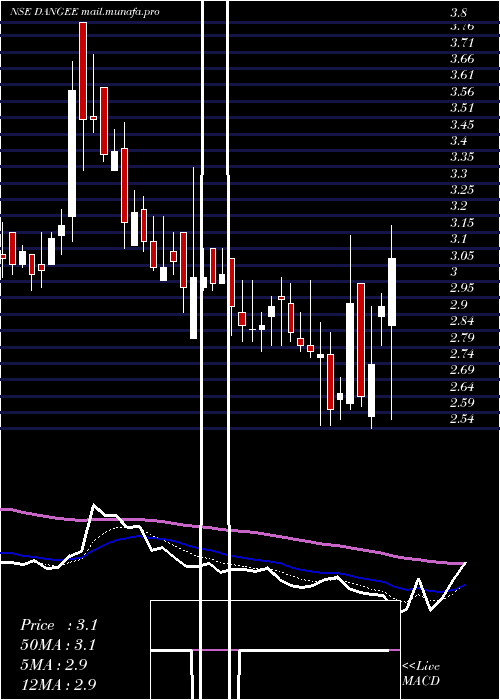Click the 3.71 price axis label
The width and height of the screenshot is (500, 700).
[x=462, y=43]
